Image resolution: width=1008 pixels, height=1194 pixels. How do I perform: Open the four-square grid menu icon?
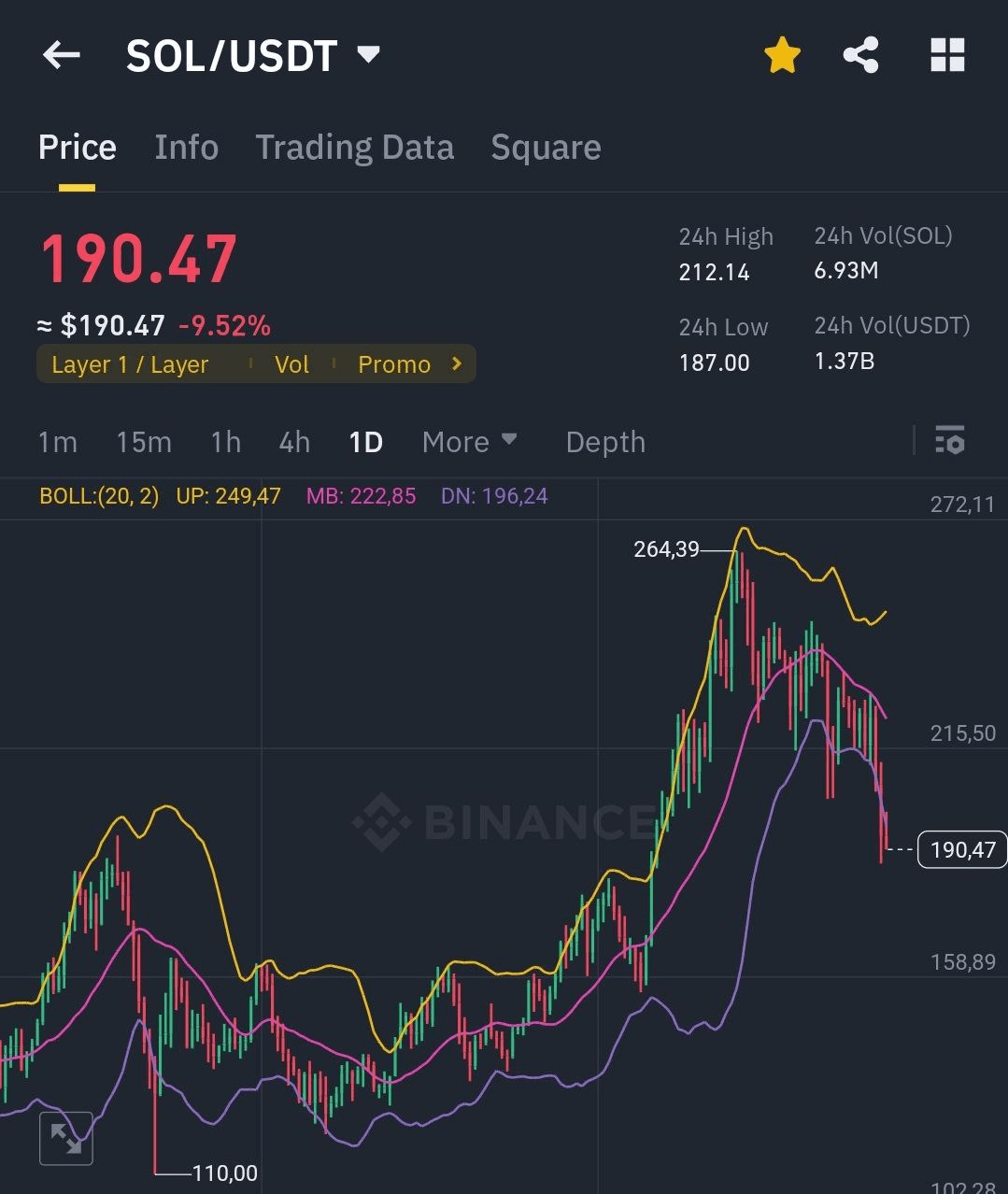pos(947,56)
